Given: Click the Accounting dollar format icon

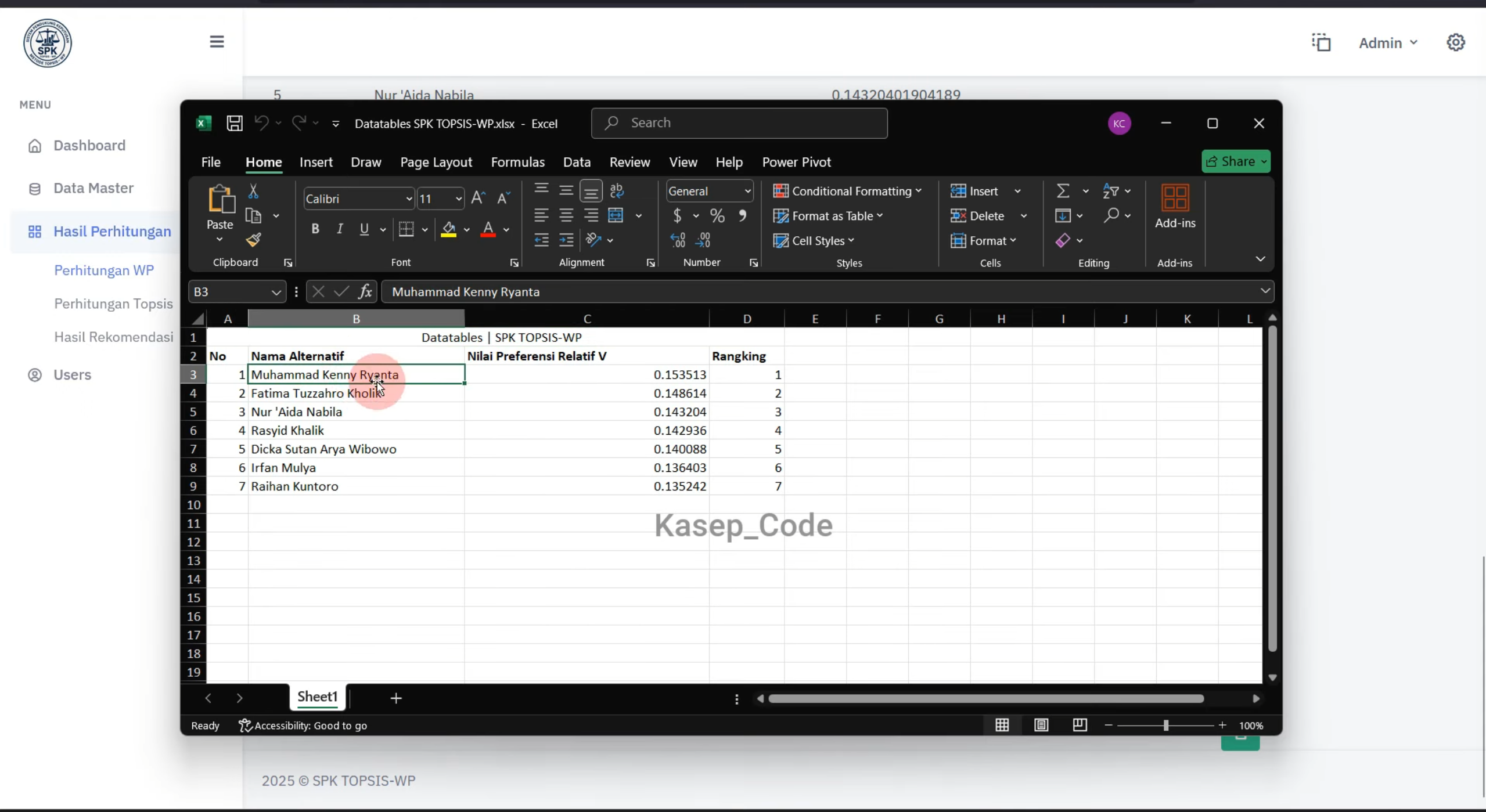Looking at the screenshot, I should [677, 216].
